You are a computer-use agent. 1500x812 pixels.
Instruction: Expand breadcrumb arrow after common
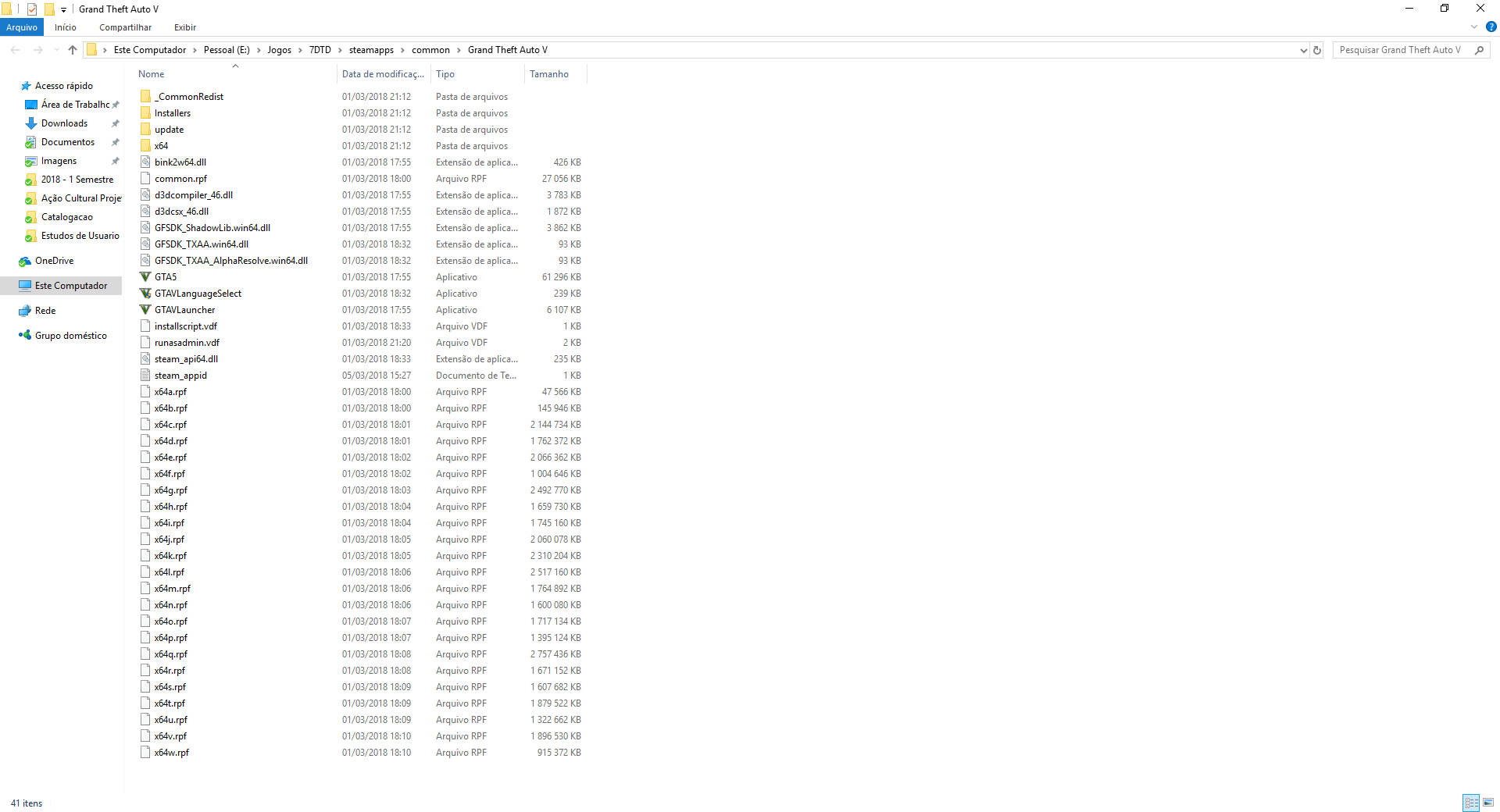[x=459, y=50]
